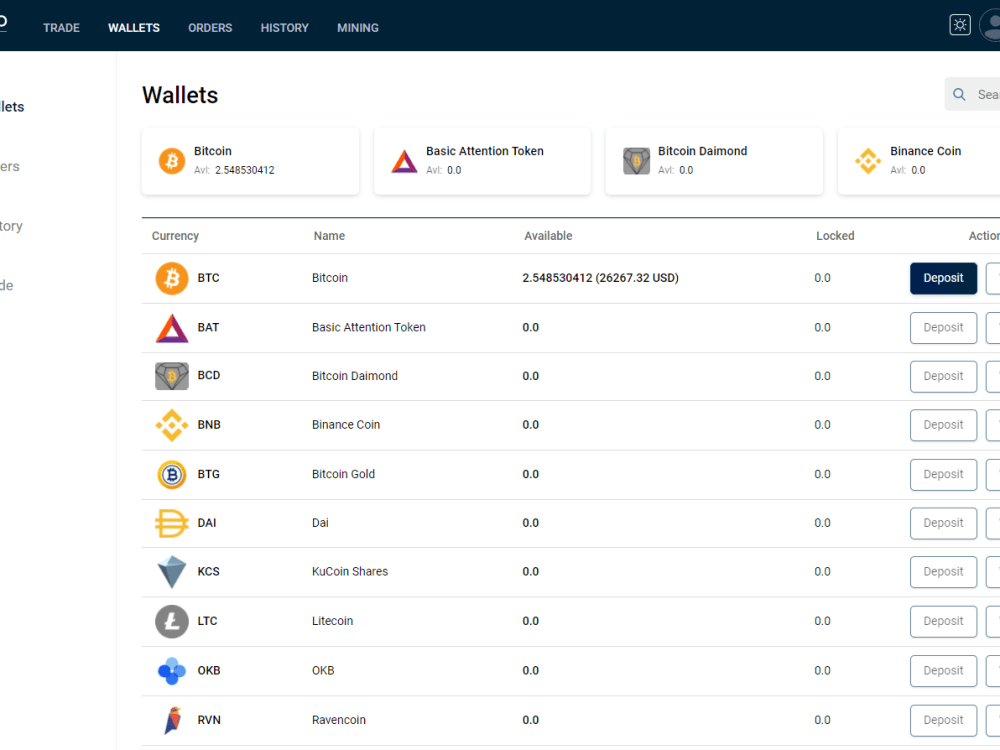The height and width of the screenshot is (750, 1000).
Task: Focus the wallet search field
Action: pyautogui.click(x=972, y=94)
